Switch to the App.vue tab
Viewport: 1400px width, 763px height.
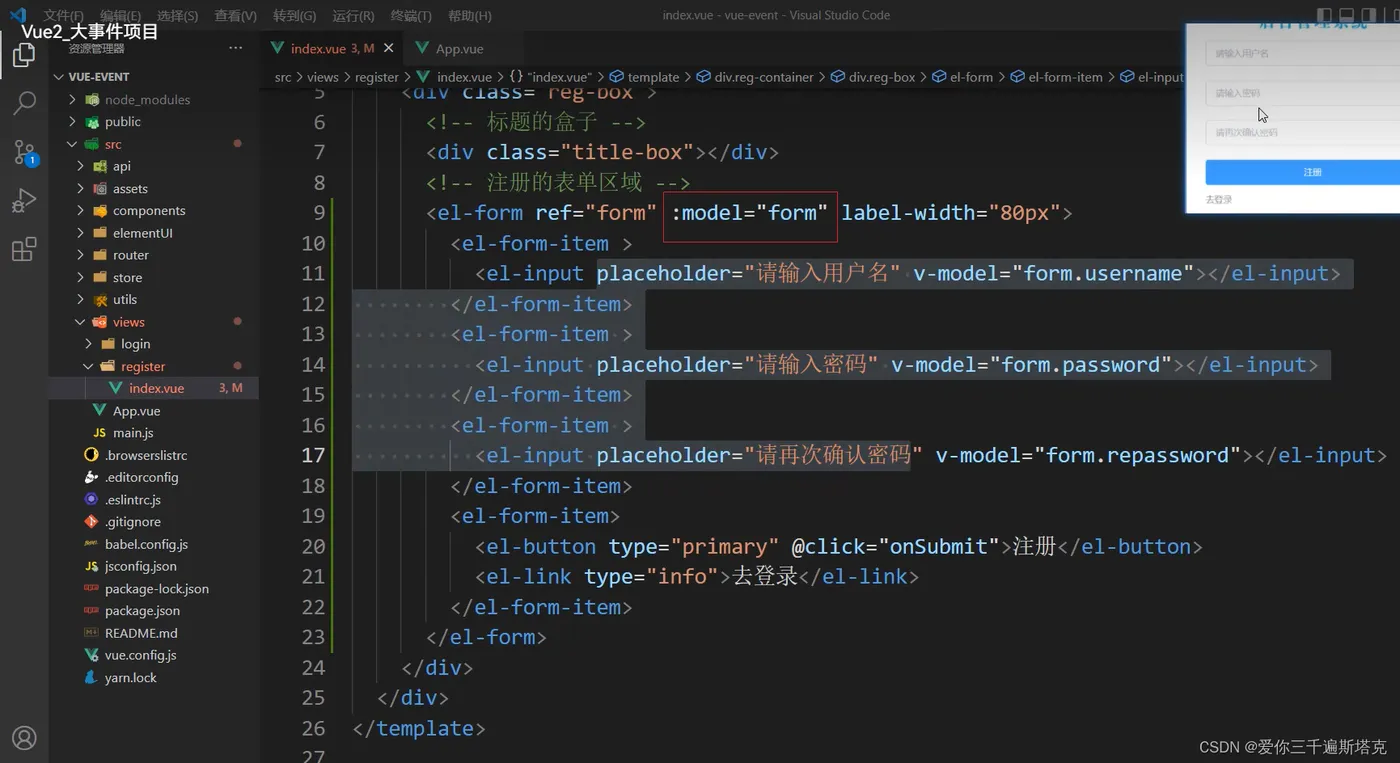458,48
